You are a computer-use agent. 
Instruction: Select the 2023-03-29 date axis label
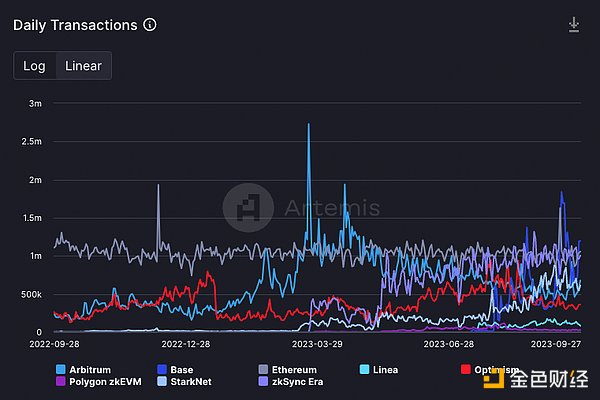click(316, 343)
